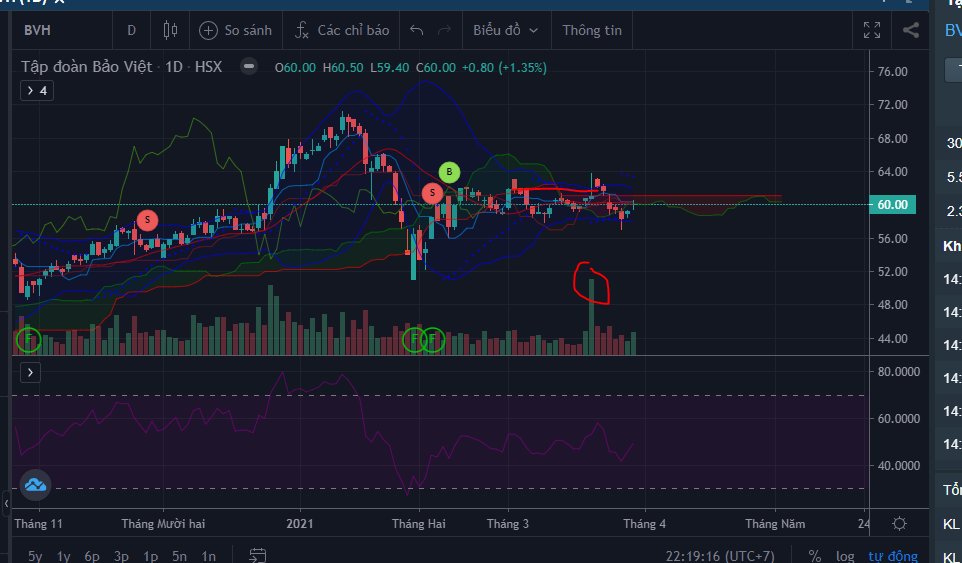Image resolution: width=962 pixels, height=563 pixels.
Task: Expand the collapsed indicators legend showing 4
Action: (37, 90)
